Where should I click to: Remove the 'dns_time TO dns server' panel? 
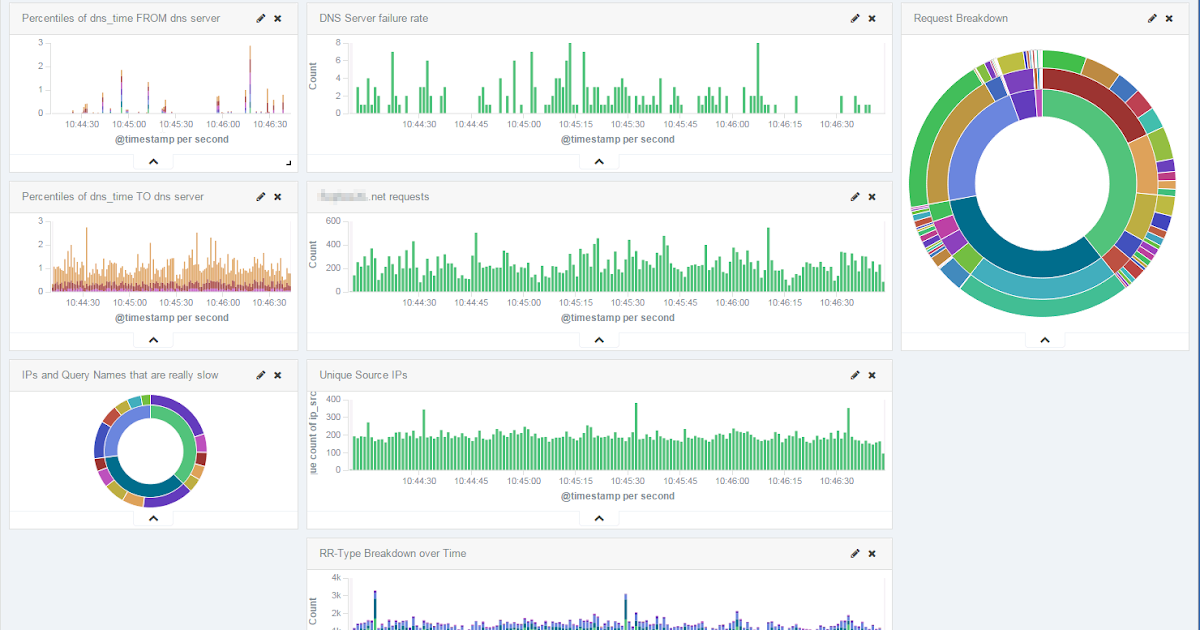tap(278, 196)
